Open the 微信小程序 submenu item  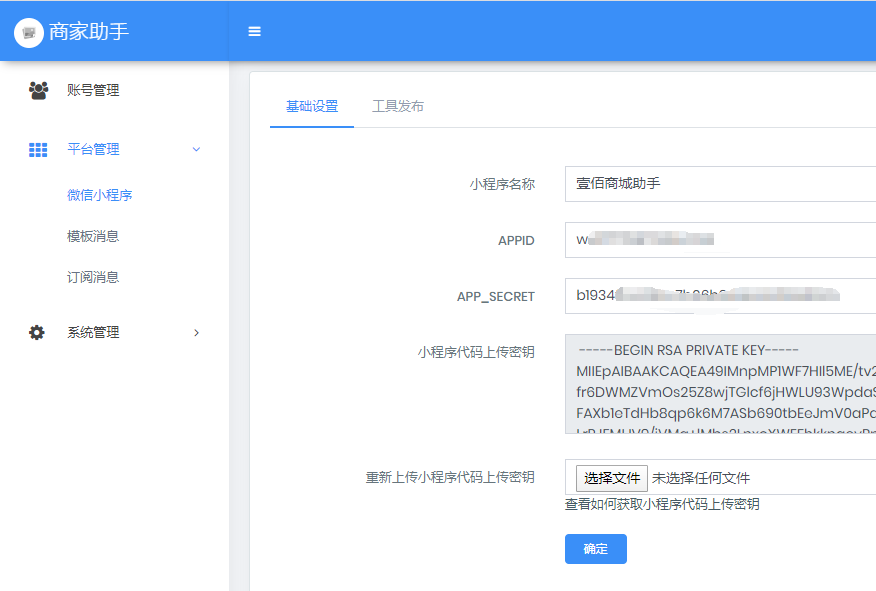point(100,195)
